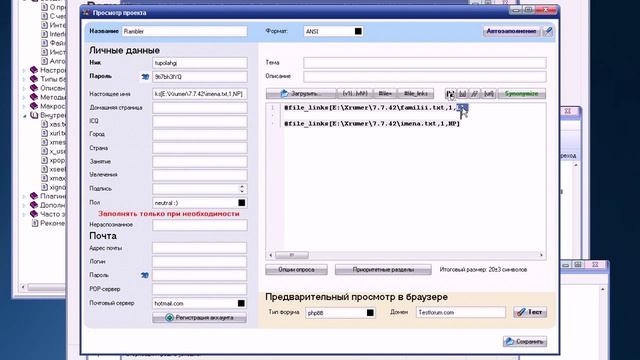Click the password generator icon beside Пароль under Личные данные
The height and width of the screenshot is (360, 640).
[x=145, y=76]
